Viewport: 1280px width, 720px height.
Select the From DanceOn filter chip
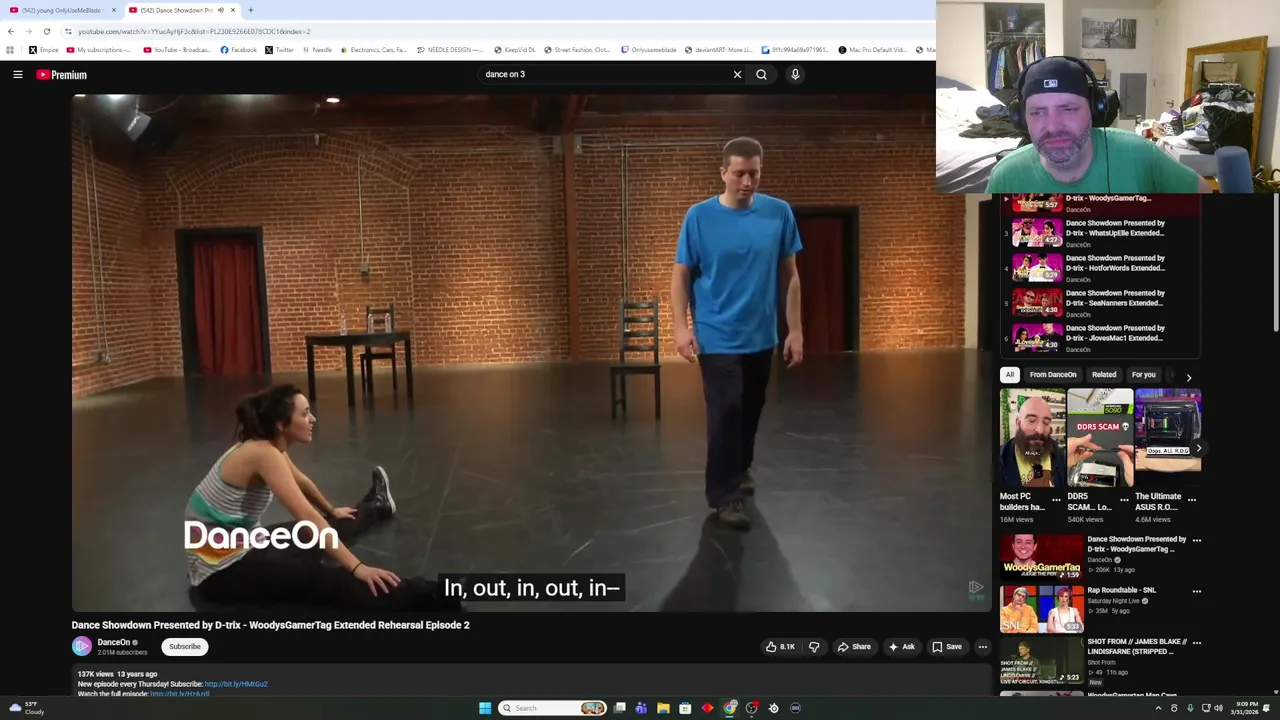(x=1053, y=375)
